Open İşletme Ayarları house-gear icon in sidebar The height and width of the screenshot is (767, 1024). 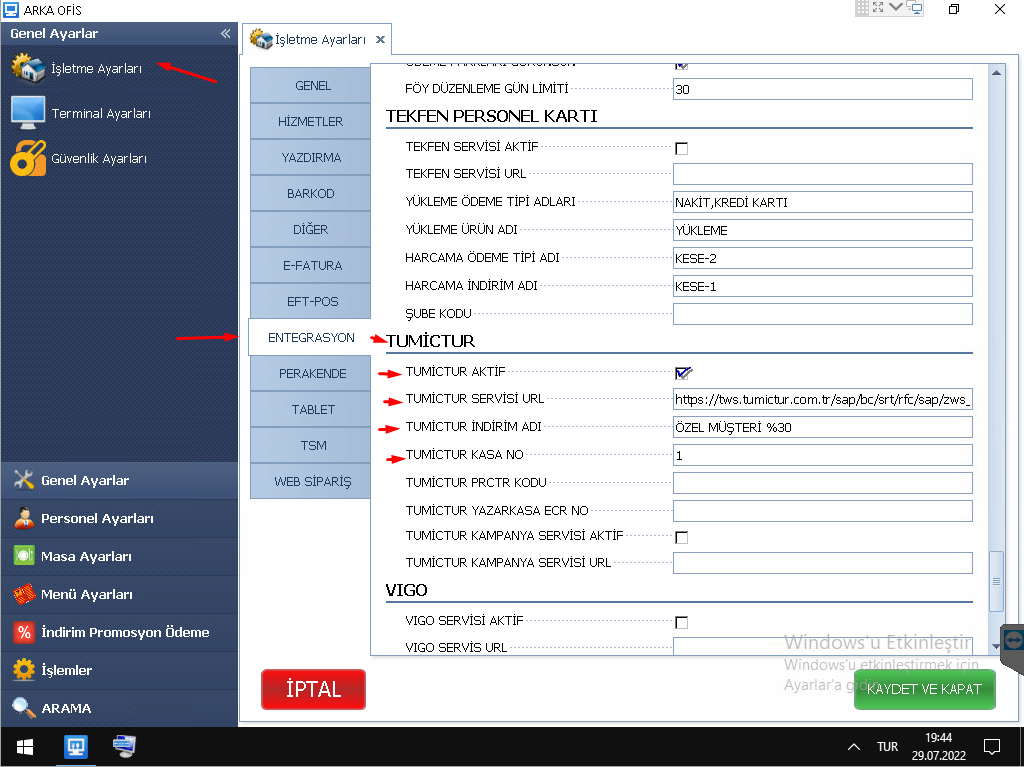[x=27, y=68]
